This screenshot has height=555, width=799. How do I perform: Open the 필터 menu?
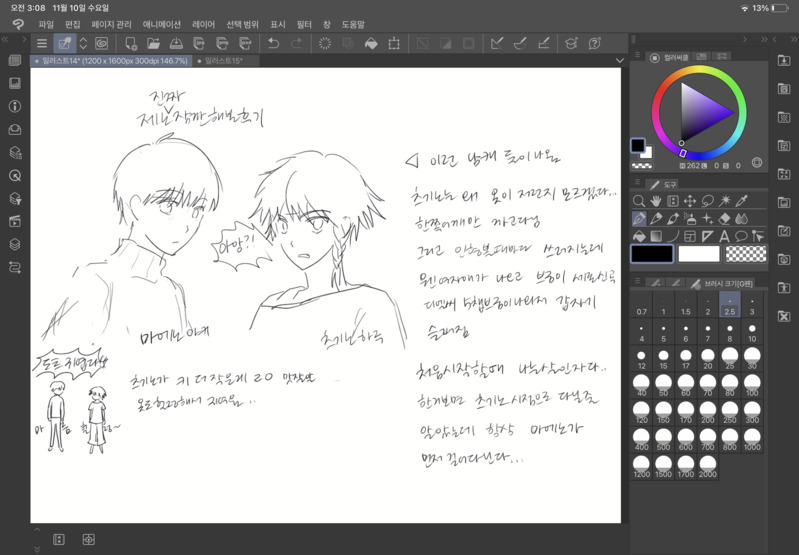304,24
